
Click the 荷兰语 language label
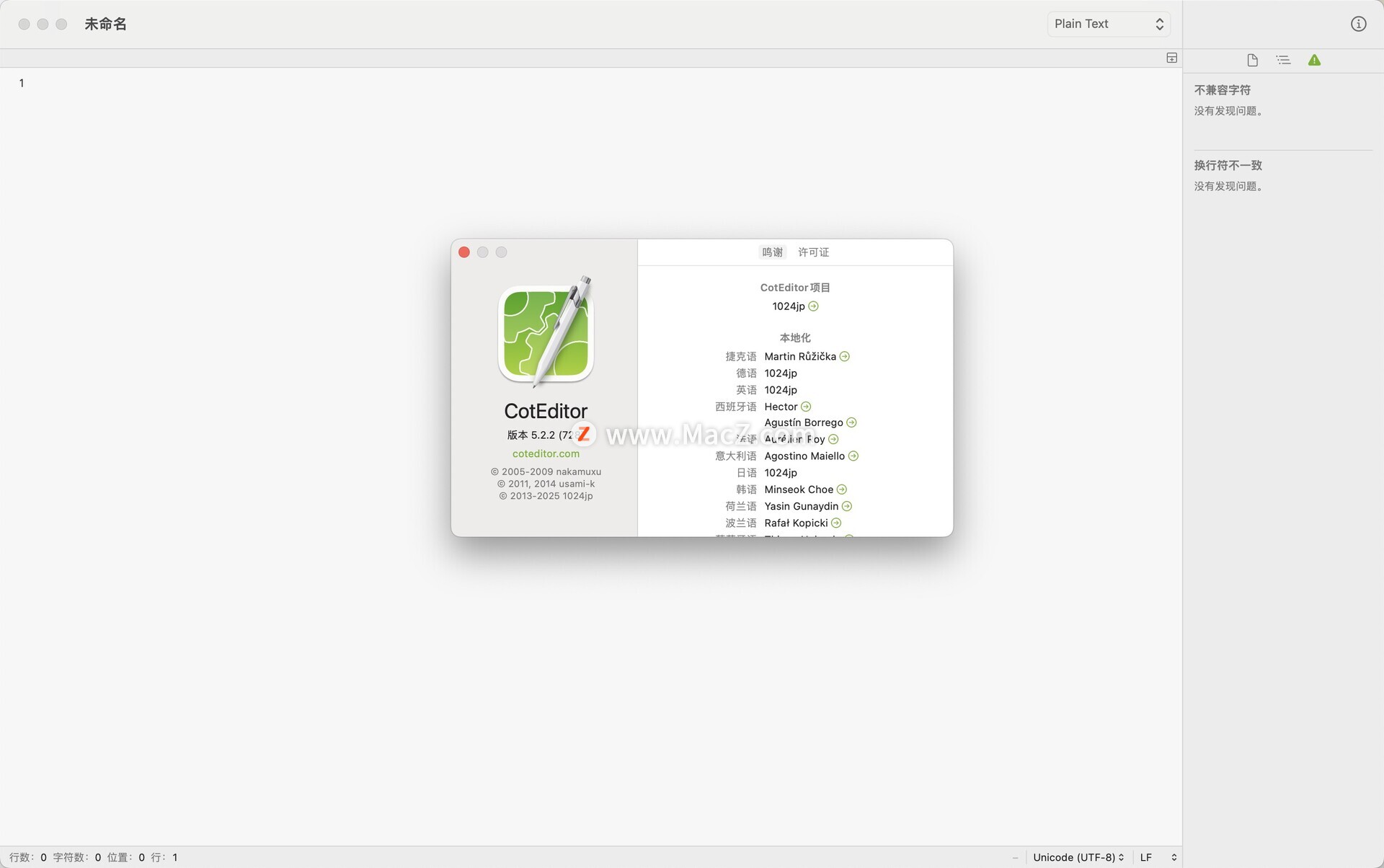coord(740,506)
